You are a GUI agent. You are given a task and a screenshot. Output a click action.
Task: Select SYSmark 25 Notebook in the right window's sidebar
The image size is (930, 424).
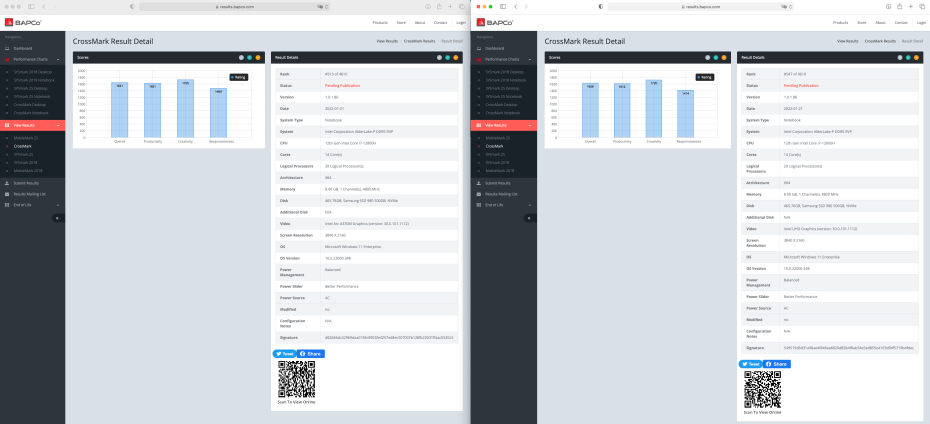coord(506,96)
